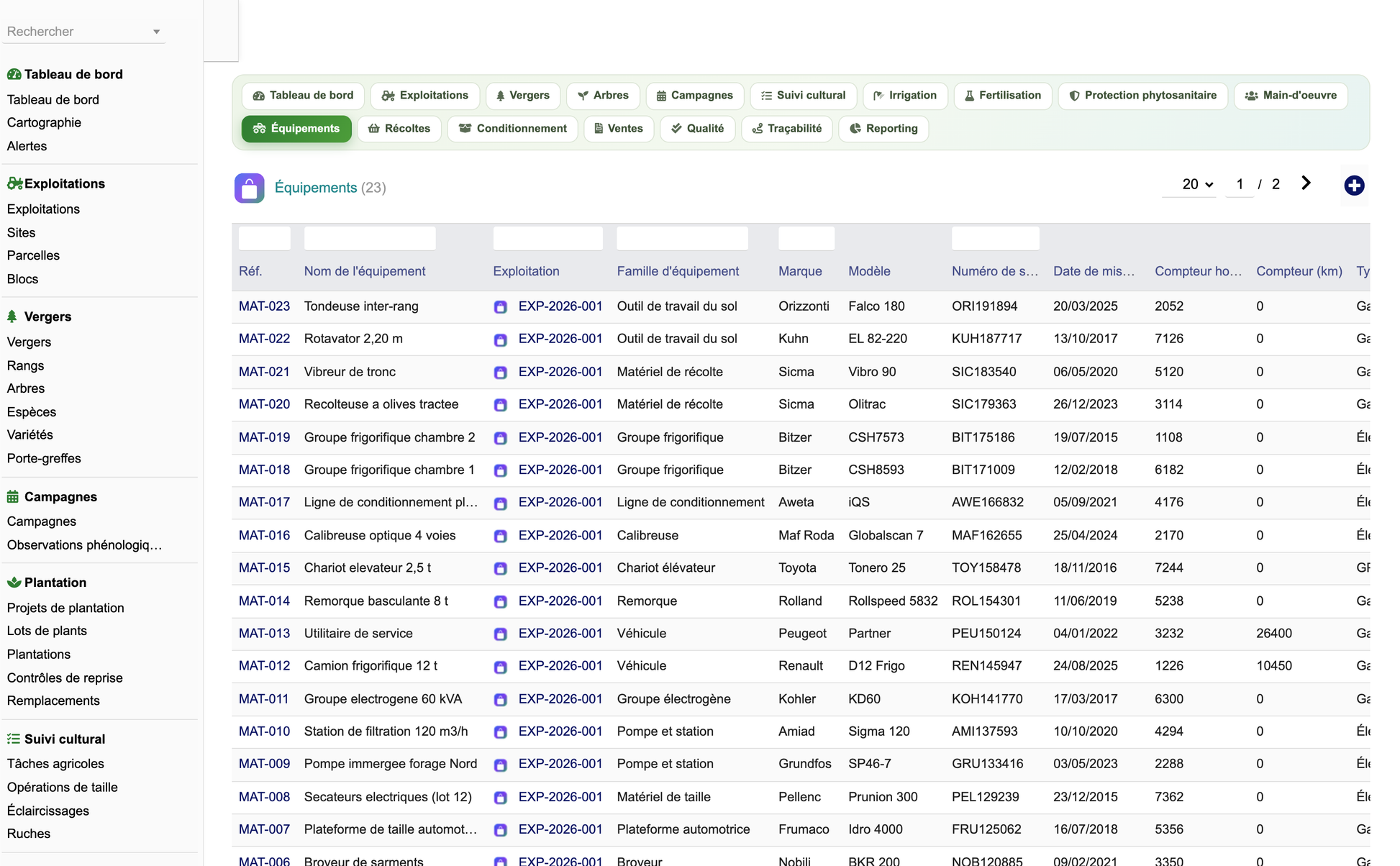Open Alertes in the sidebar

pyautogui.click(x=27, y=146)
